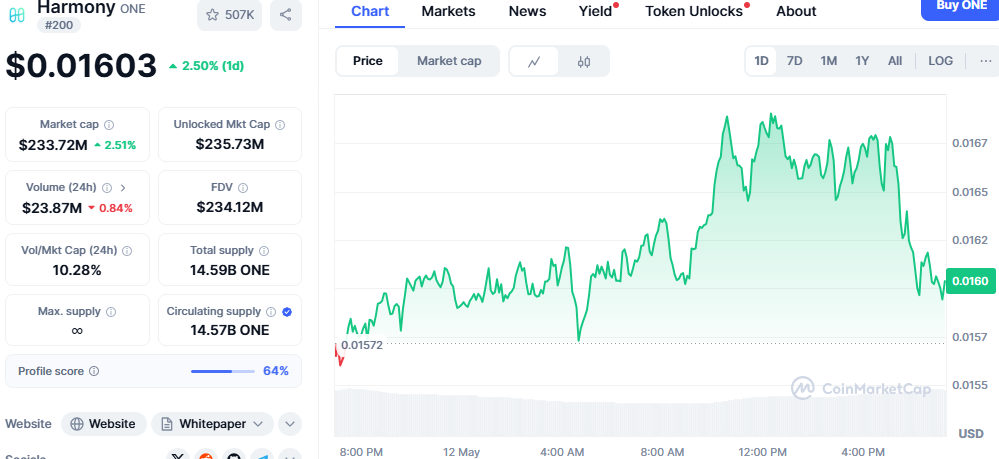The image size is (999, 459).
Task: Open the share icon button
Action: 285,15
